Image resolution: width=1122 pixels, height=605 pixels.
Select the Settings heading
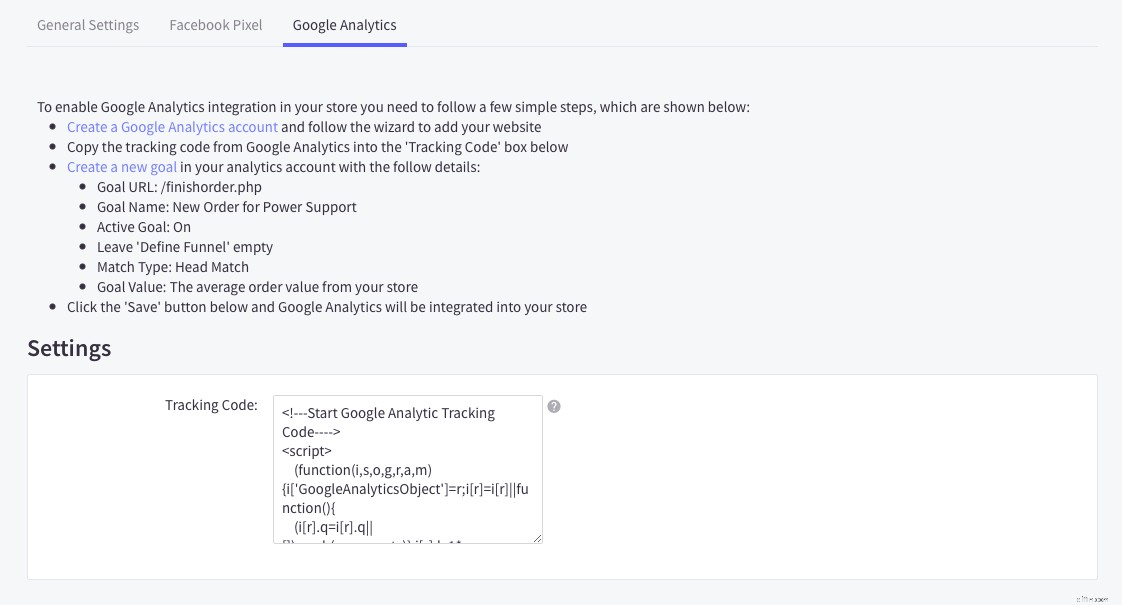pyautogui.click(x=69, y=349)
